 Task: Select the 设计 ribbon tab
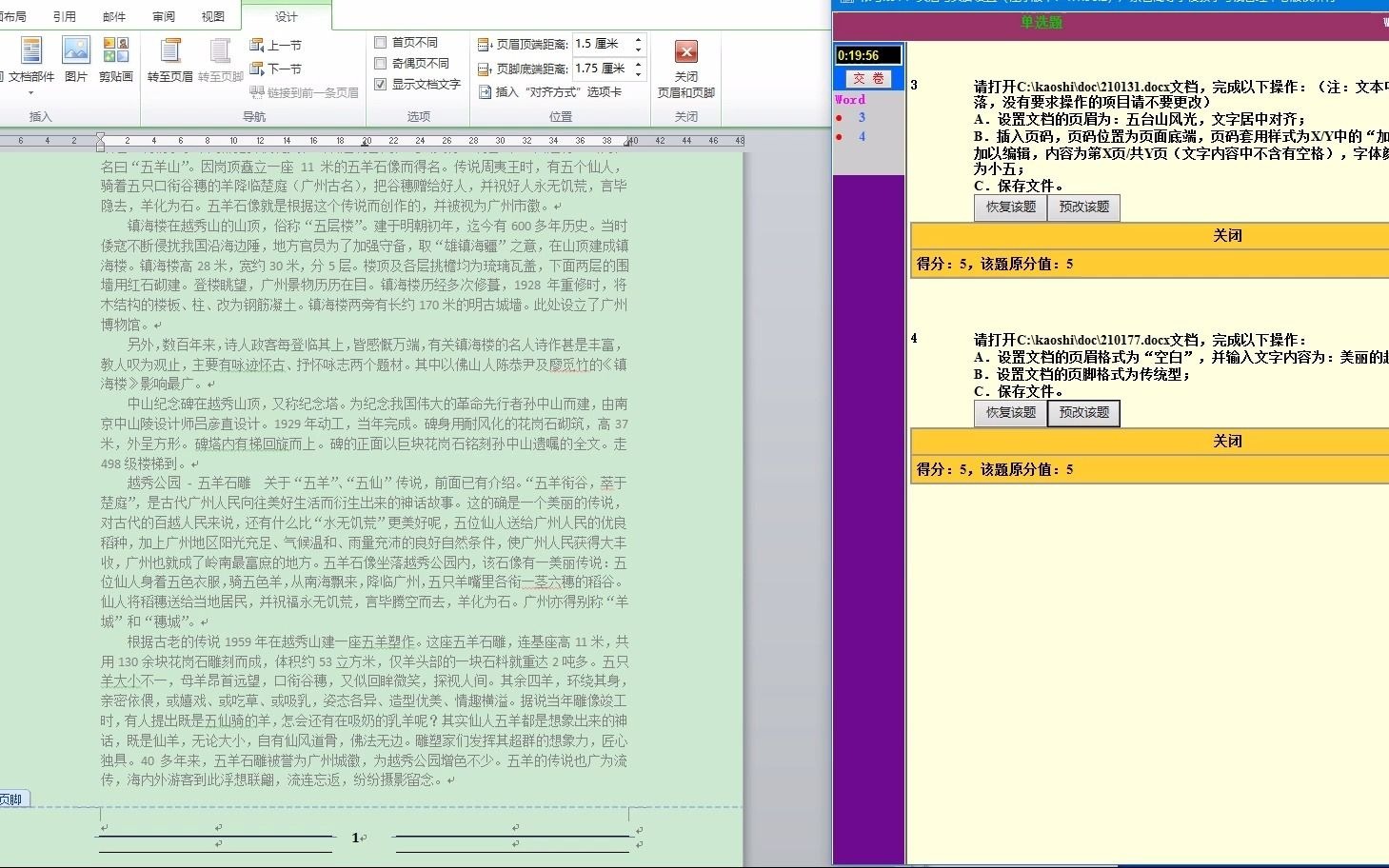pyautogui.click(x=287, y=16)
